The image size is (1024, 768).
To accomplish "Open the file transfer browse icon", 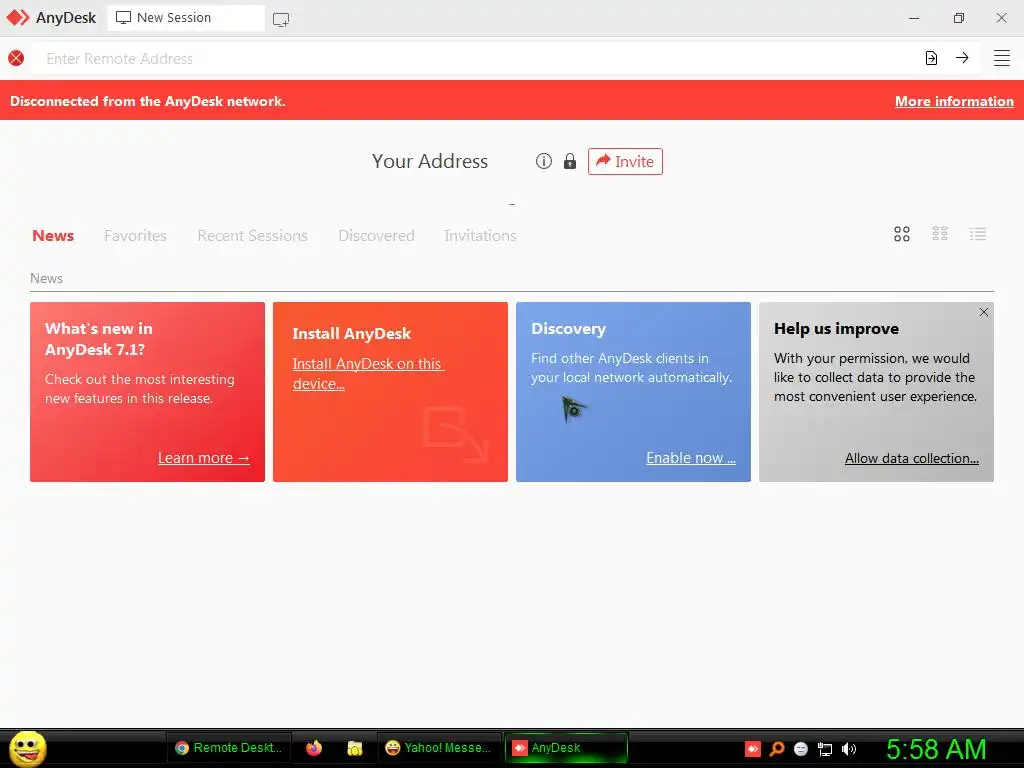I will pyautogui.click(x=931, y=58).
